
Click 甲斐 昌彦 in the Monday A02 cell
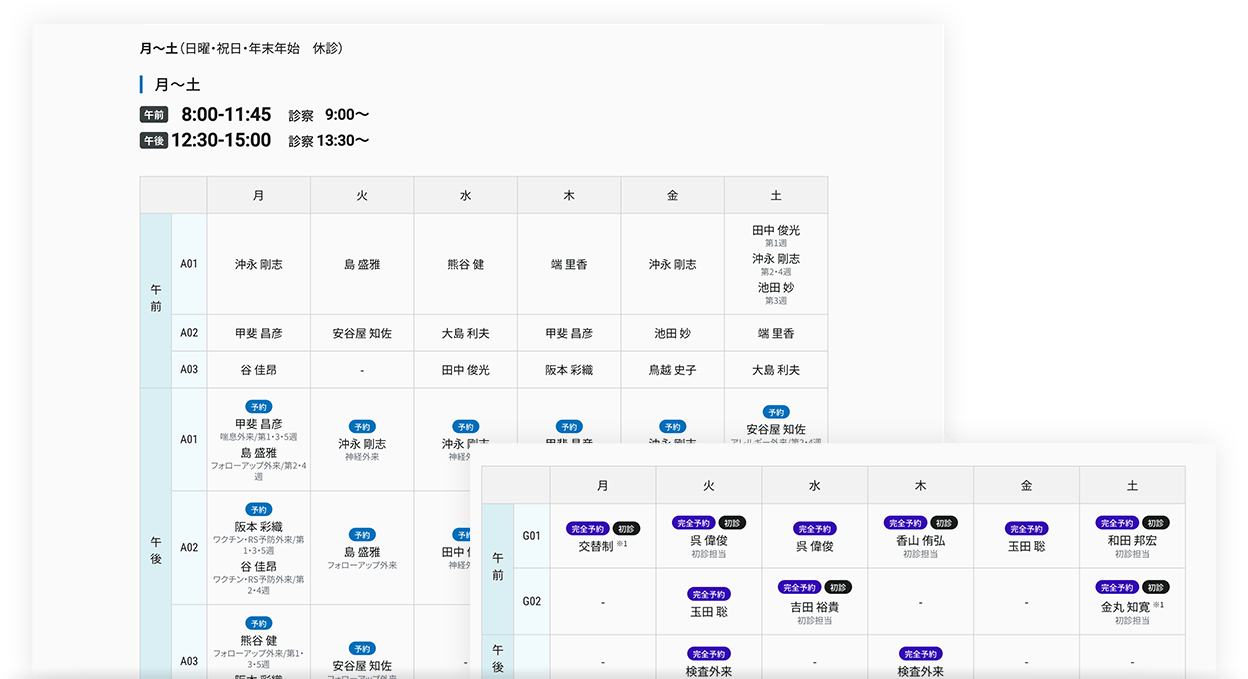pos(258,332)
